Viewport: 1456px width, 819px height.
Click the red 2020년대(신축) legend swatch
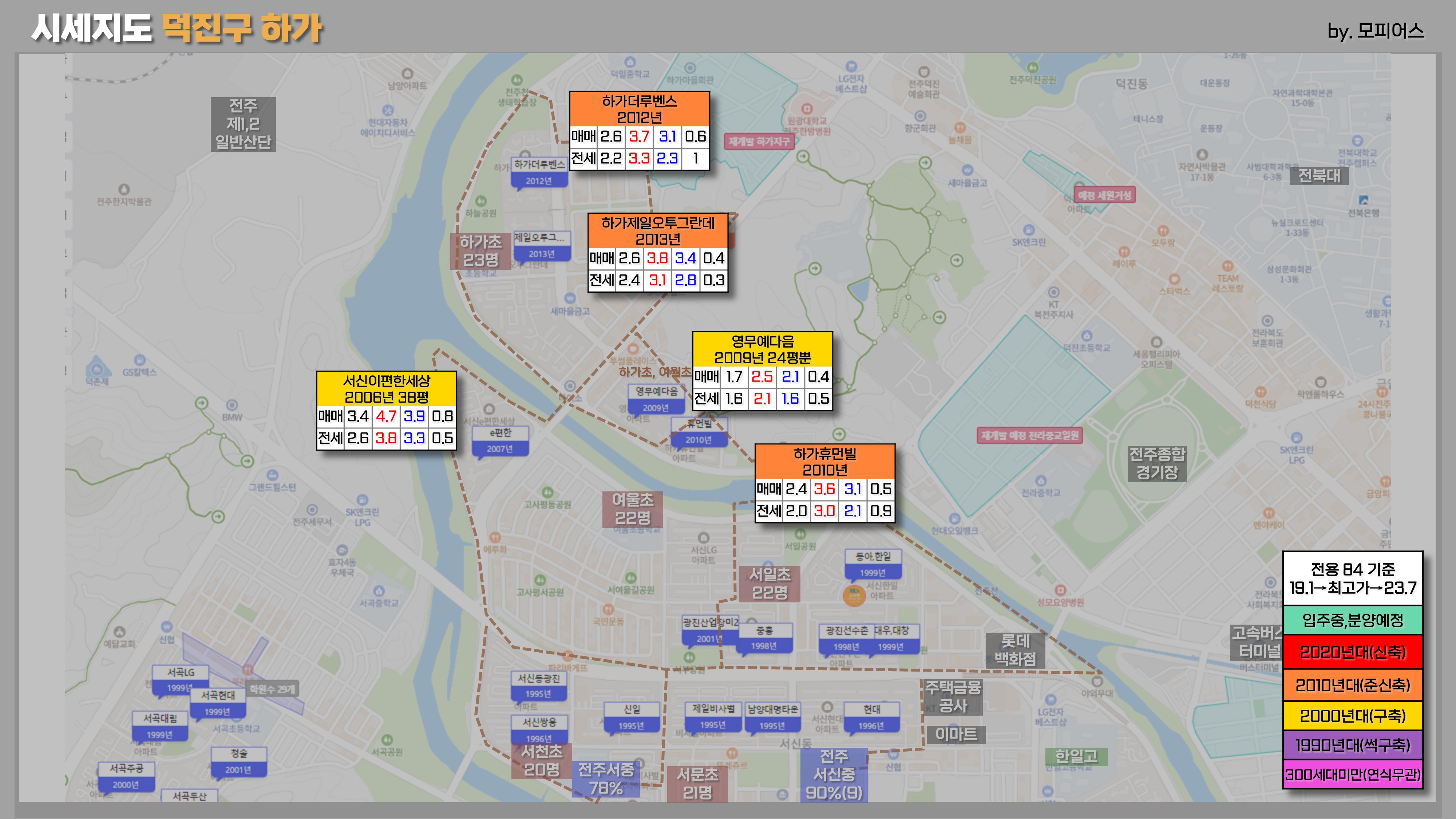[x=1352, y=652]
